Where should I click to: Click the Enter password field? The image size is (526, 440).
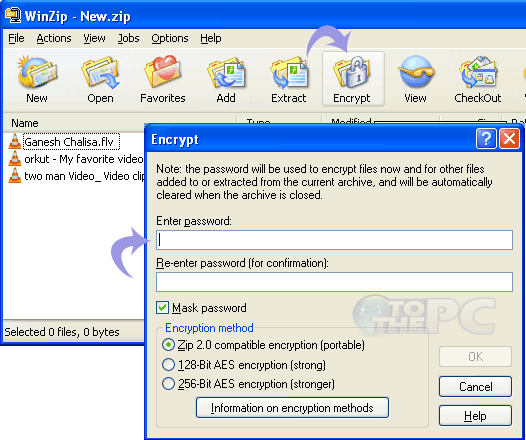point(334,240)
